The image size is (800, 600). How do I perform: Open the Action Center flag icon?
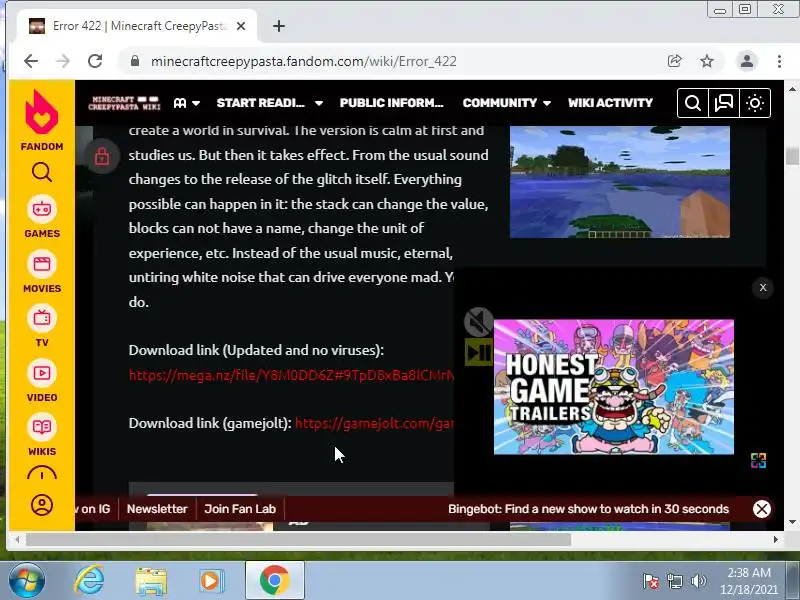click(651, 581)
